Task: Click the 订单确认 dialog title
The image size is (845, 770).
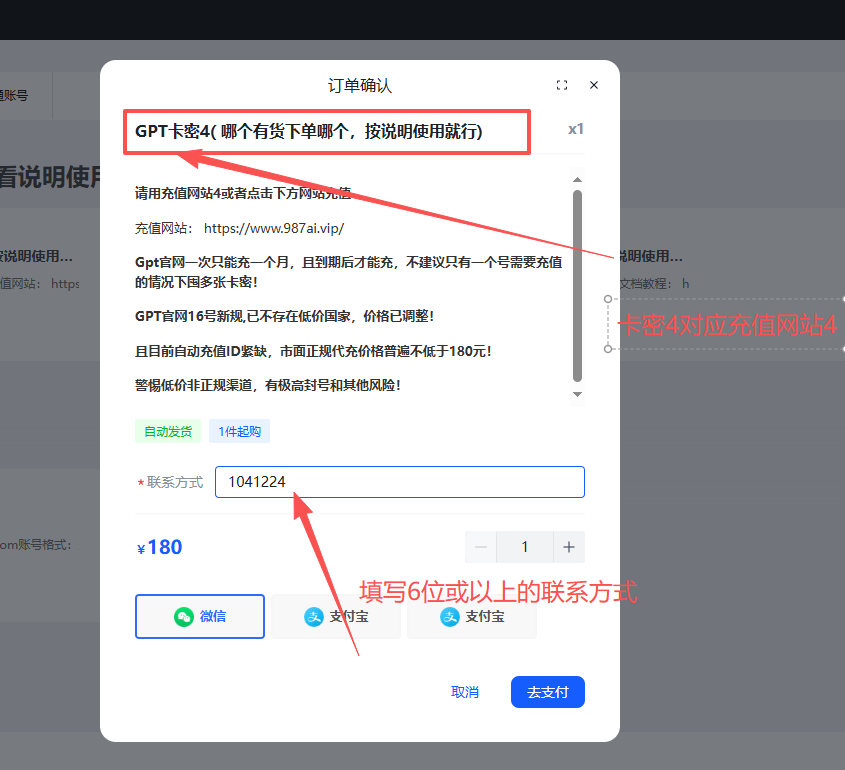Action: 361,86
